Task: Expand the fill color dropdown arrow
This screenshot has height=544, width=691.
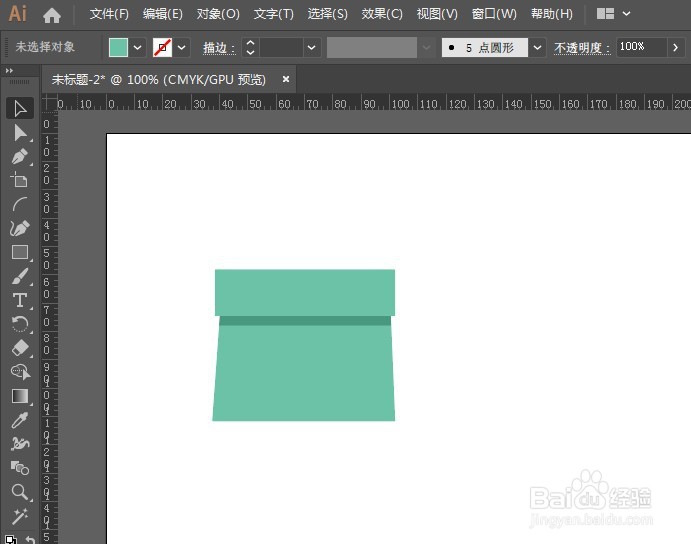Action: (137, 47)
